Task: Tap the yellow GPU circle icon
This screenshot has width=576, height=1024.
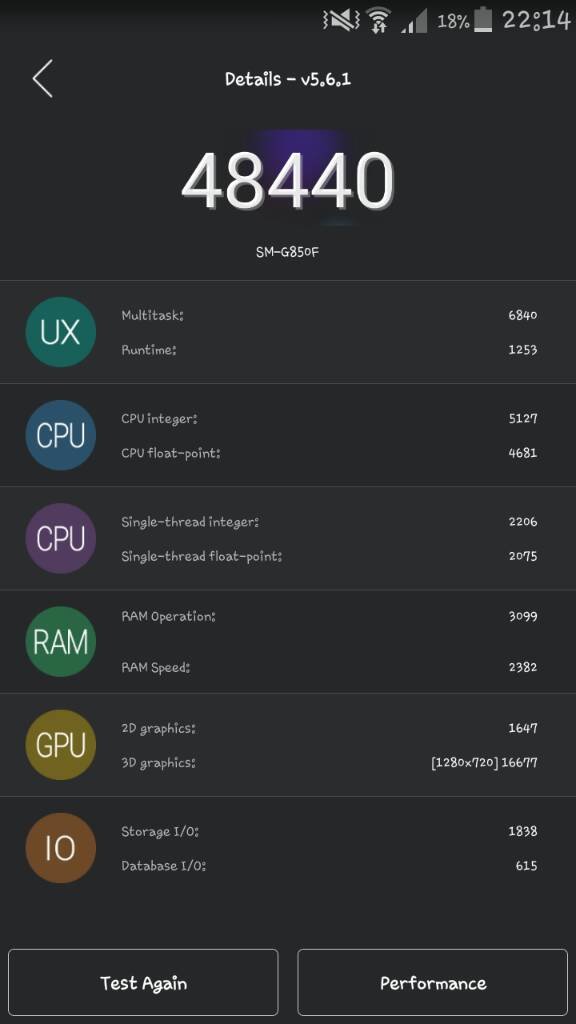Action: point(61,744)
